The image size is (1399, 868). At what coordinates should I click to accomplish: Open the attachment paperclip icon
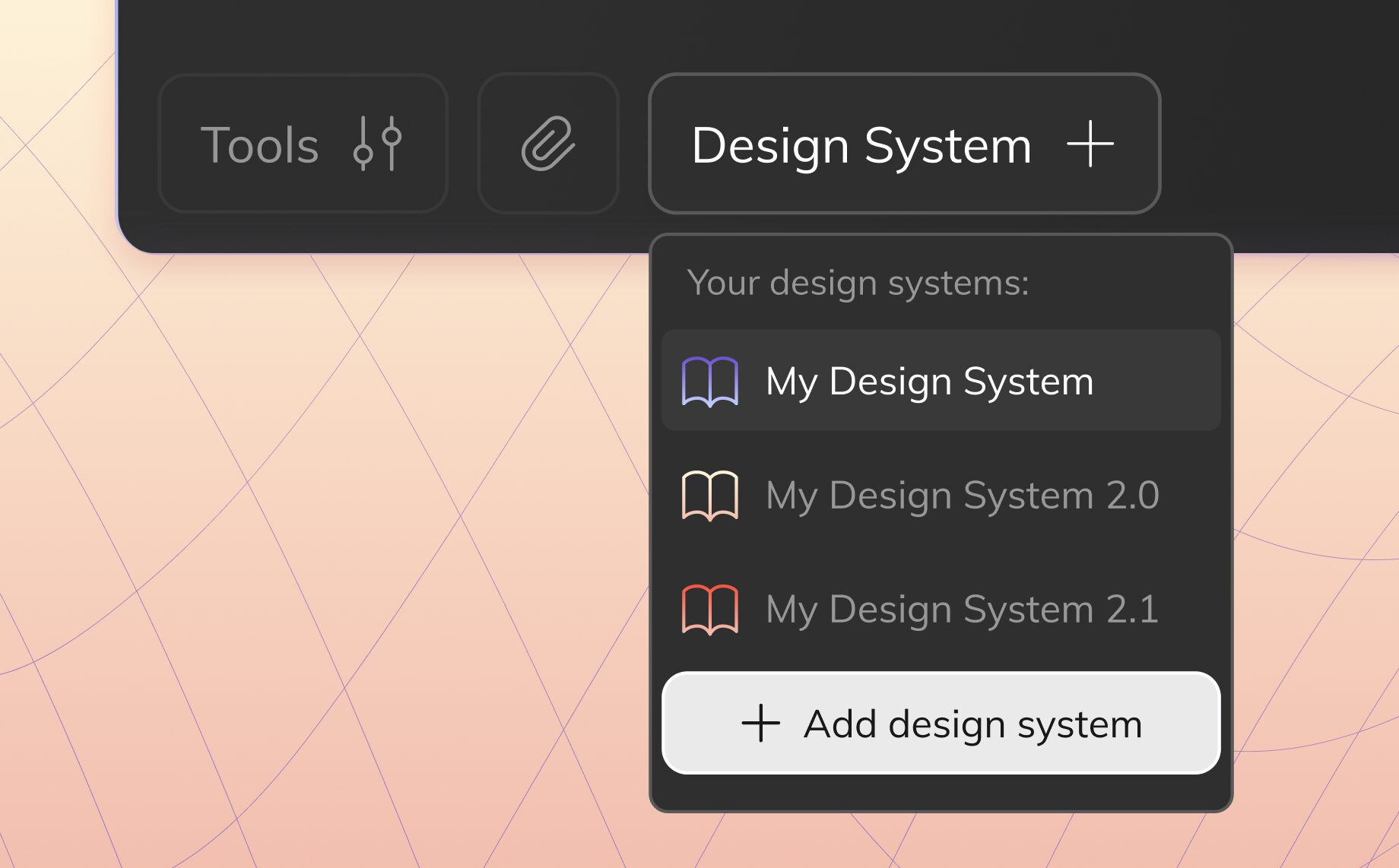point(547,144)
